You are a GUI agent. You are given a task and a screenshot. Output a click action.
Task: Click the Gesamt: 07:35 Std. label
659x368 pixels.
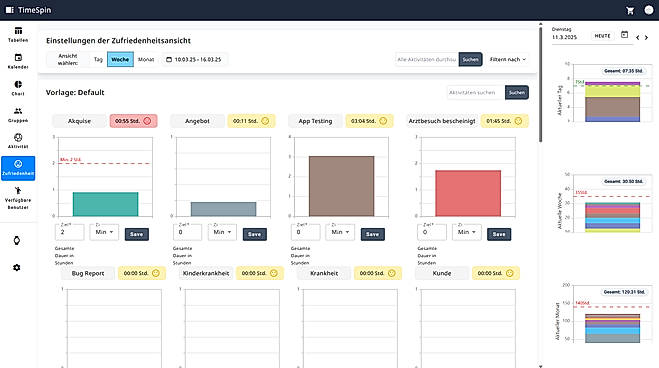pos(623,71)
